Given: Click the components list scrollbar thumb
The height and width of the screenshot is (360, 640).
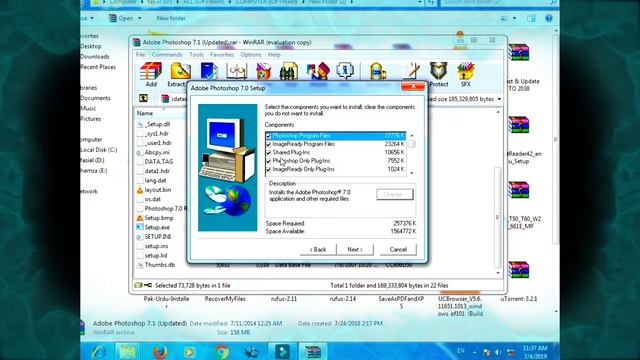Looking at the screenshot, I should point(411,144).
